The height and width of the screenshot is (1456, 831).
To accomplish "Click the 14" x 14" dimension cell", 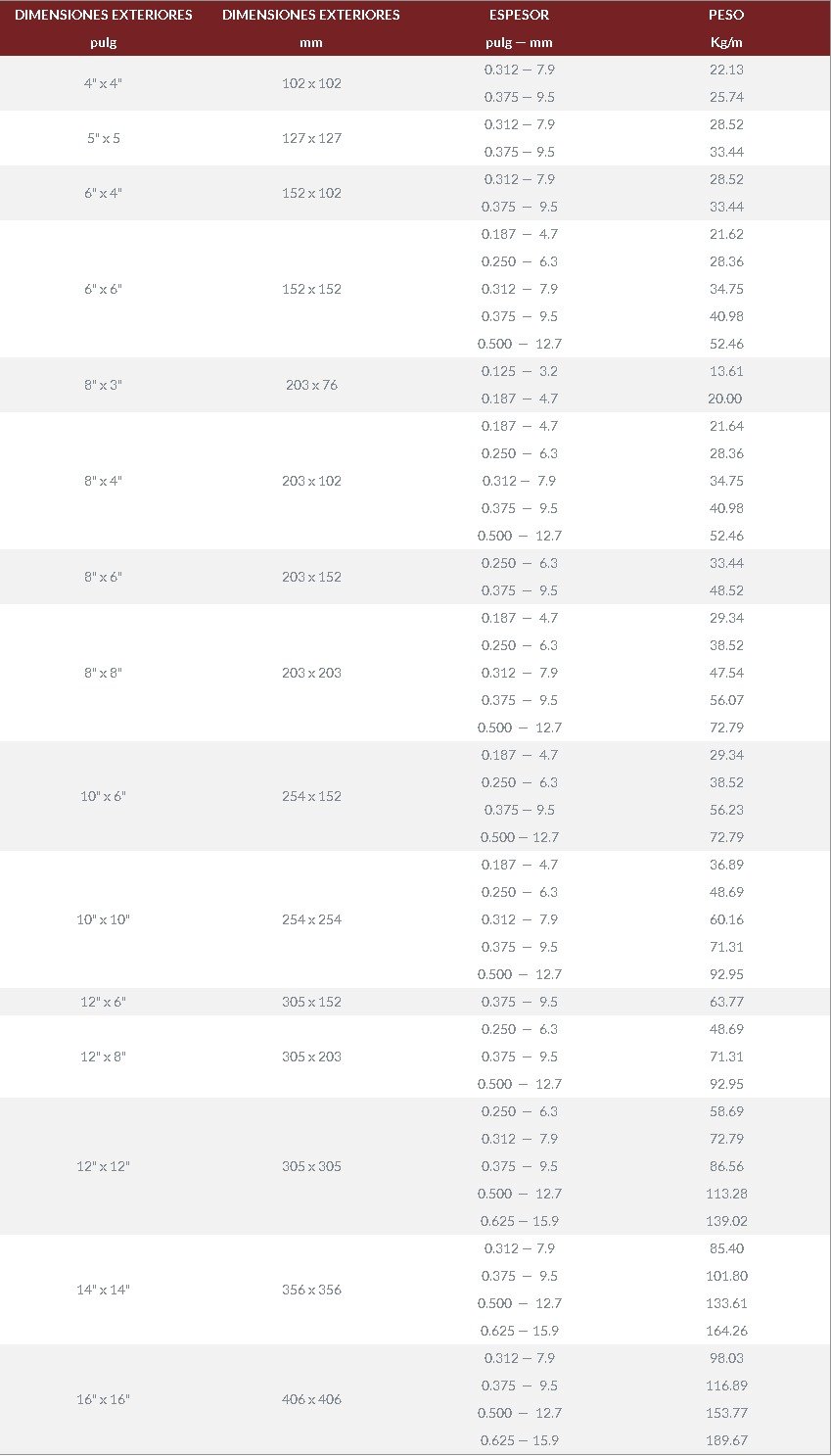I will 103,1290.
